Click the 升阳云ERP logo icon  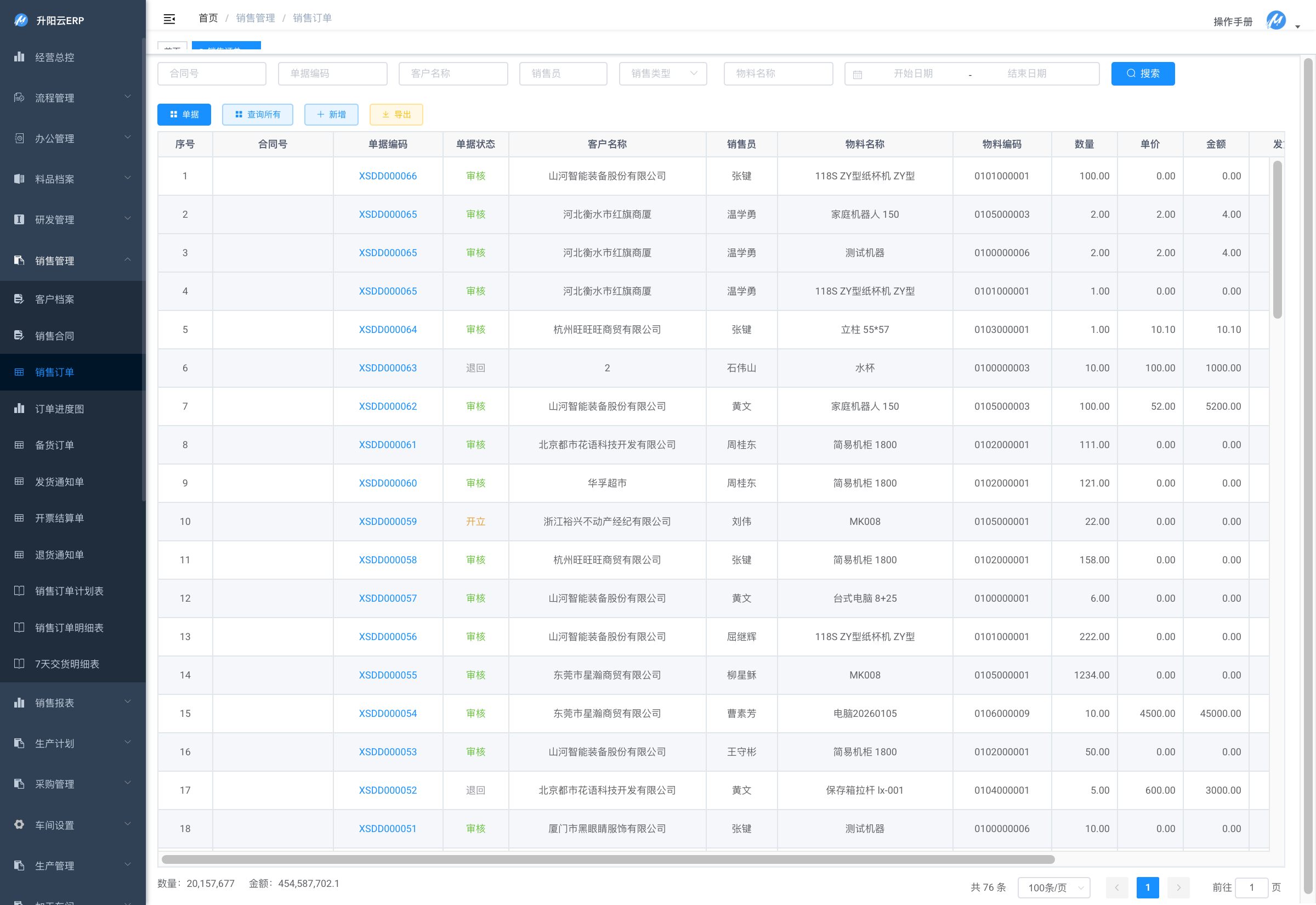21,20
